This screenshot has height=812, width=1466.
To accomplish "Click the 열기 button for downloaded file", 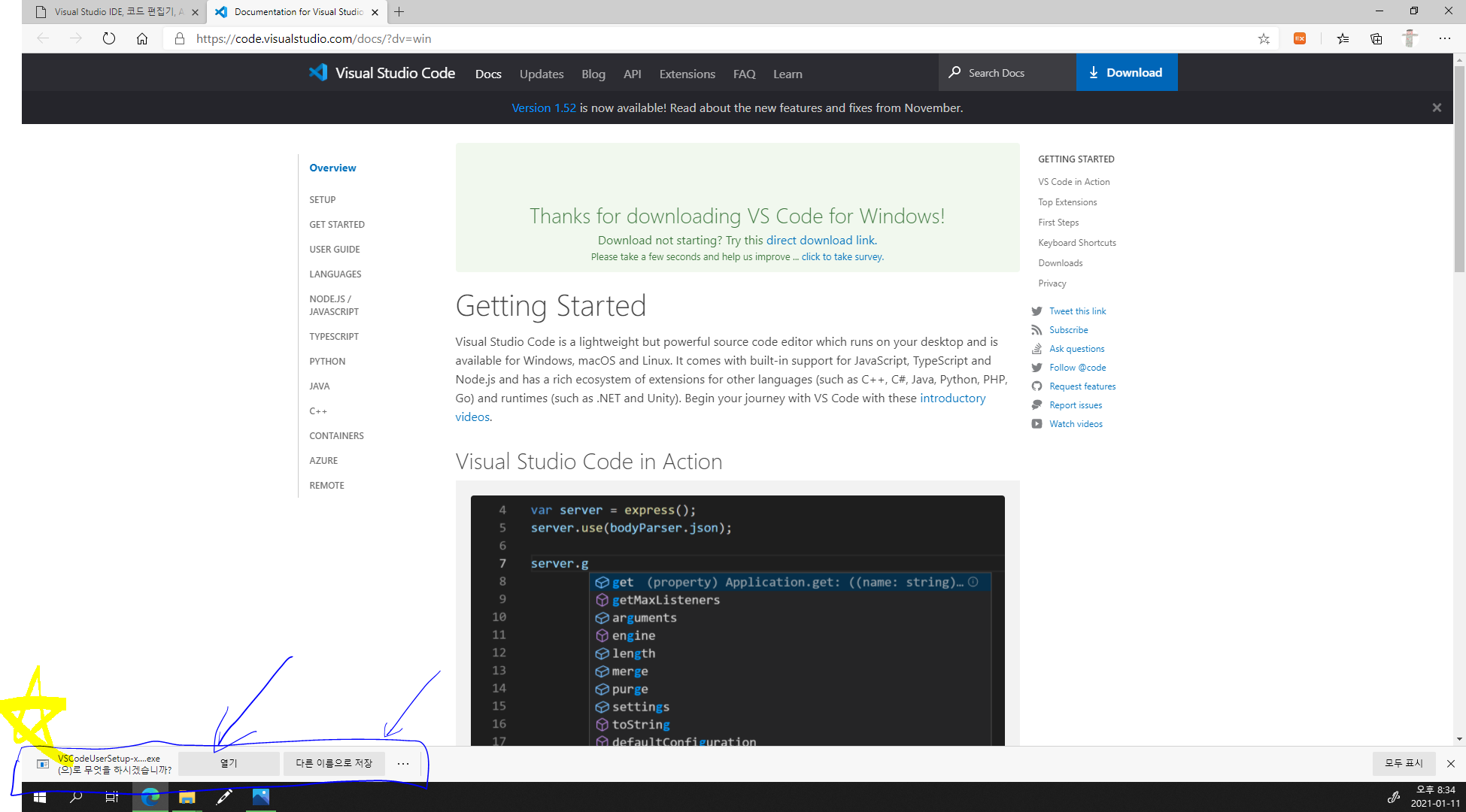I will 229,763.
